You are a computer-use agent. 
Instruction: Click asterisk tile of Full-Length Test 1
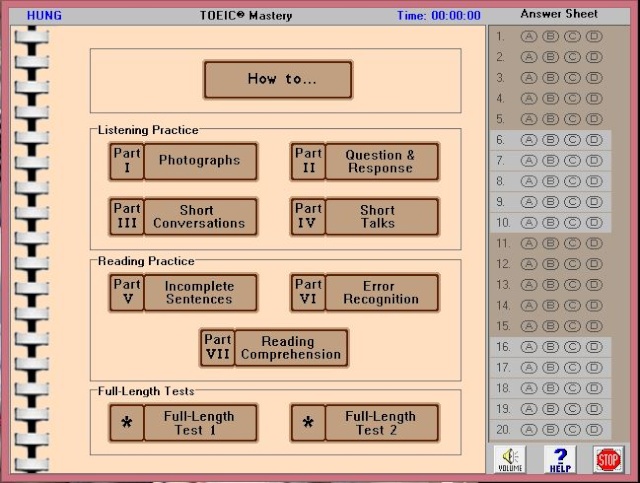[x=127, y=423]
